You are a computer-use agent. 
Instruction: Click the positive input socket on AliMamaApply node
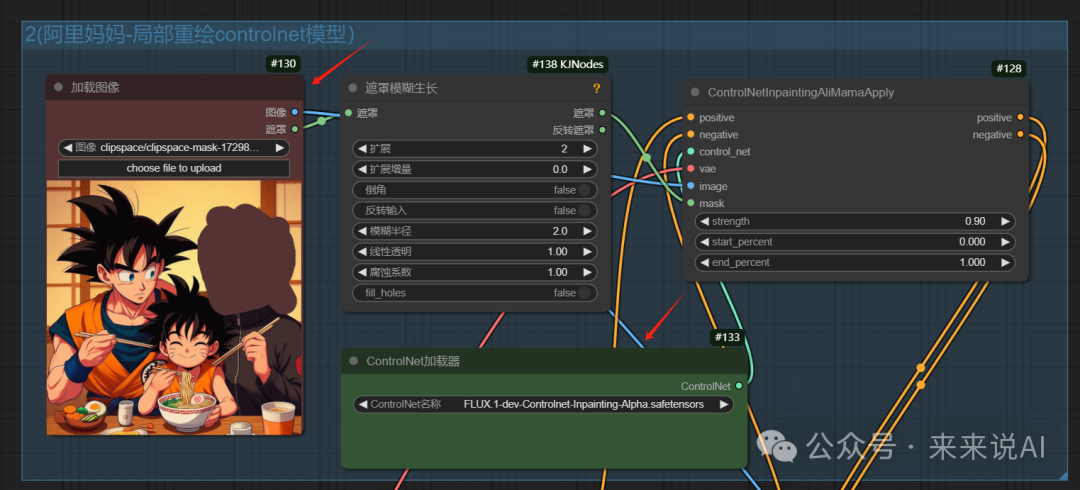tap(691, 118)
